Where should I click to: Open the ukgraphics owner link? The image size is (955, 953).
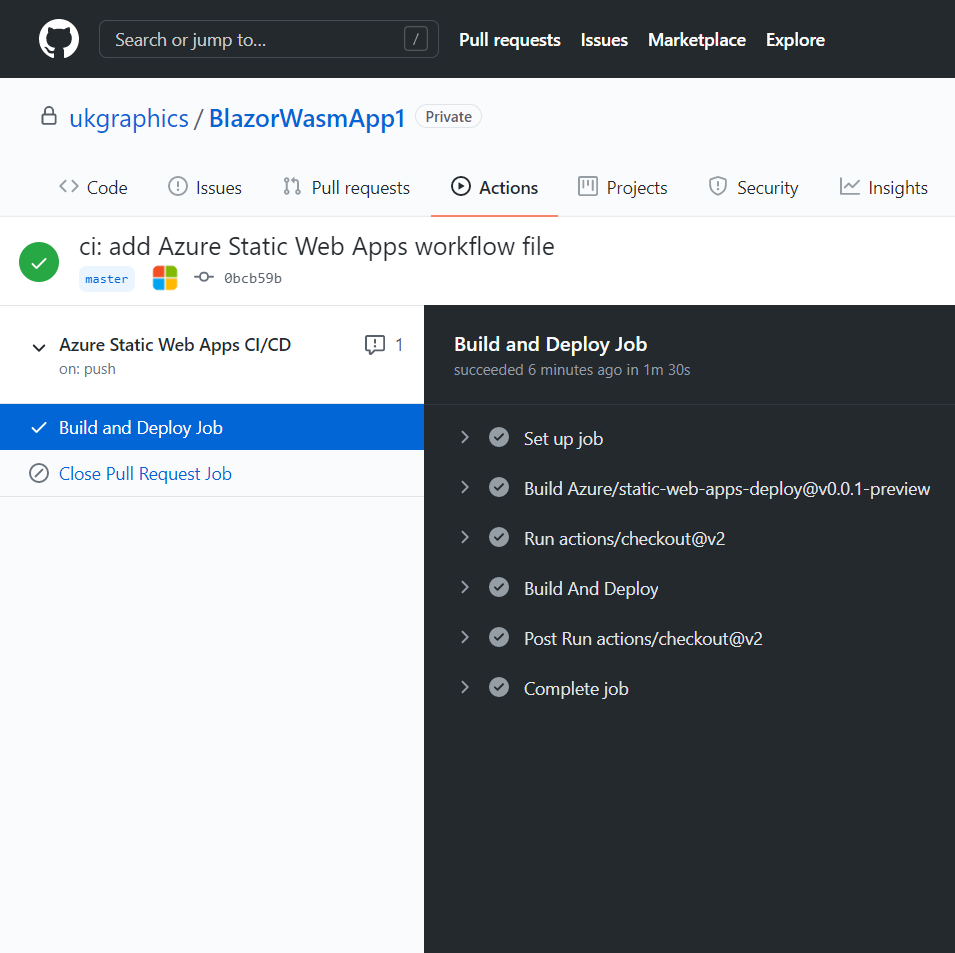click(129, 118)
